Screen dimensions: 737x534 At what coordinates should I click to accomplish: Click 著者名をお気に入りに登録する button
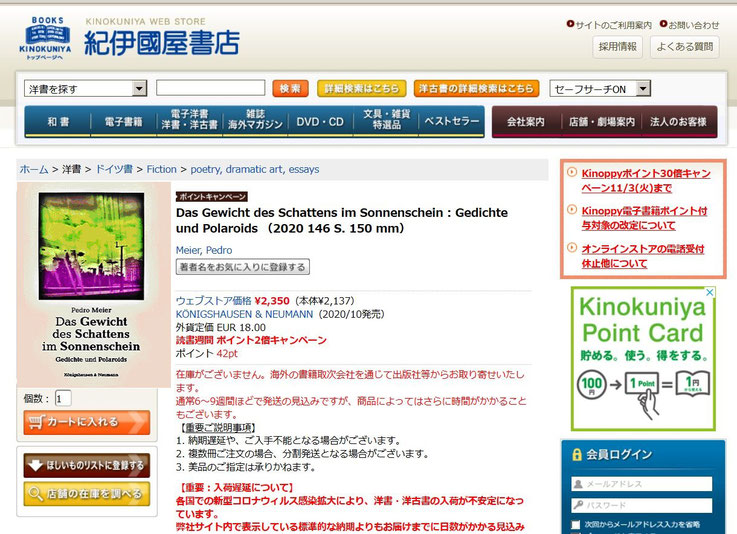243,267
